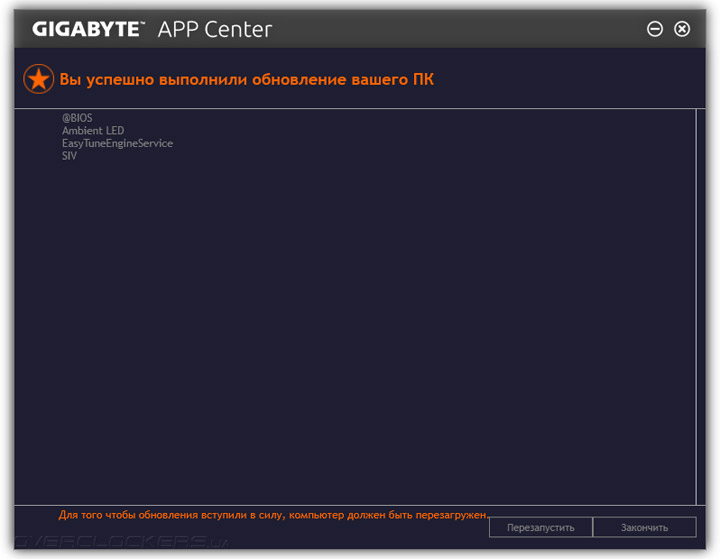The height and width of the screenshot is (559, 720).
Task: Click the orange star icon
Action: (x=39, y=79)
